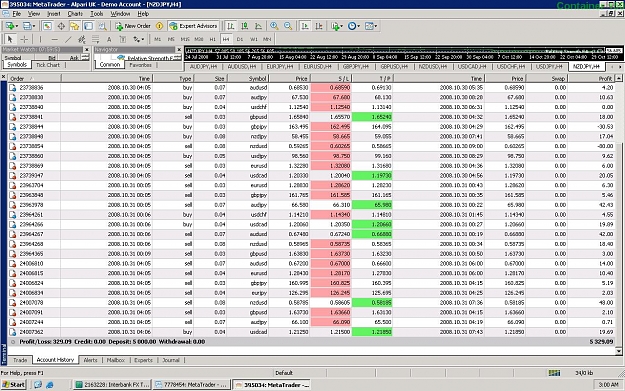The image size is (625, 391).
Task: Click the Zoom In magnifier icon
Action: [274, 26]
